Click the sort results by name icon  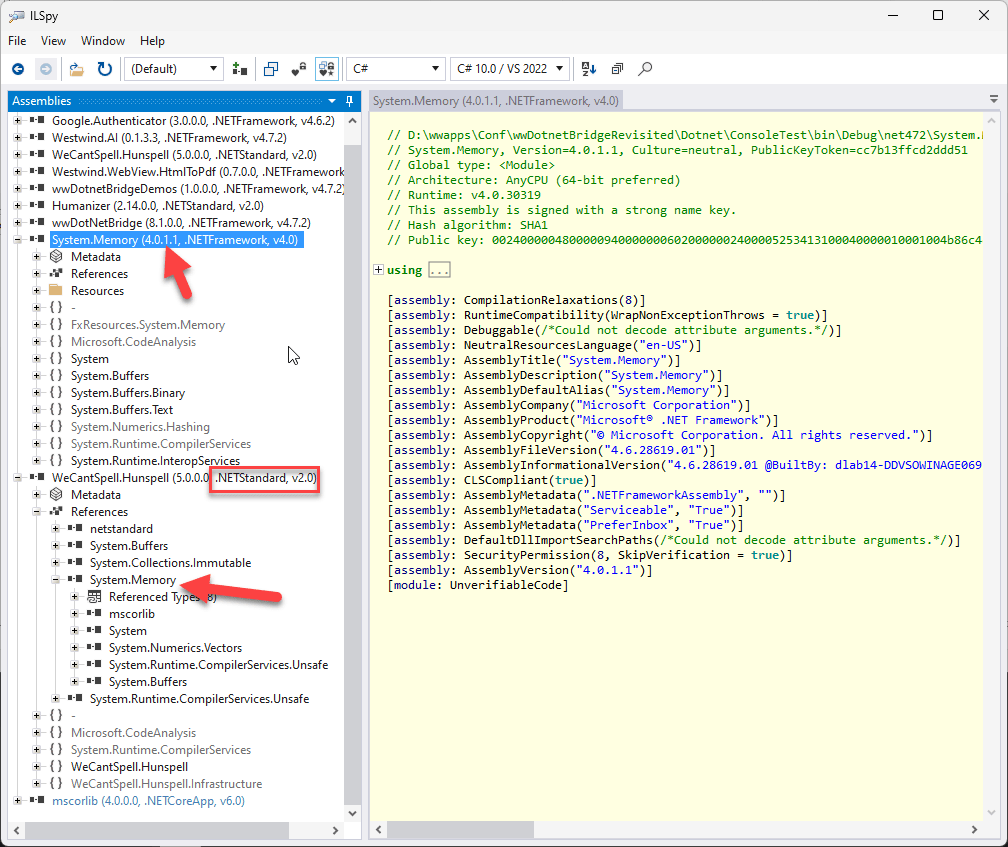(x=588, y=69)
